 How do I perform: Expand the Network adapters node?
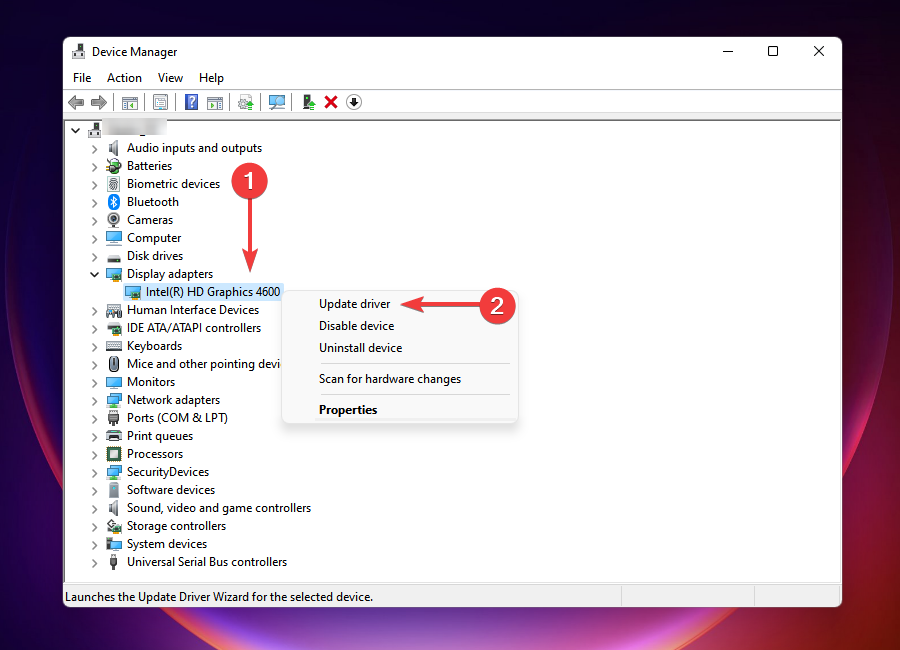(x=95, y=401)
